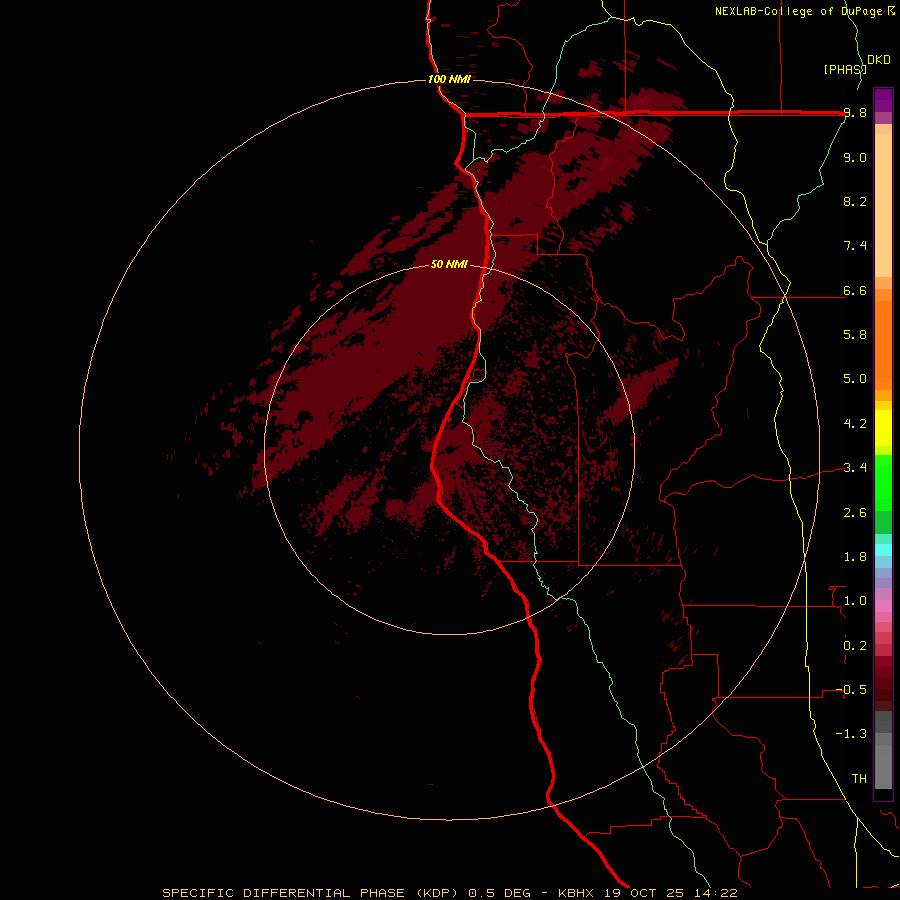This screenshot has height=900, width=900.
Task: Click the 1.8 value on the scale
Action: 855,557
